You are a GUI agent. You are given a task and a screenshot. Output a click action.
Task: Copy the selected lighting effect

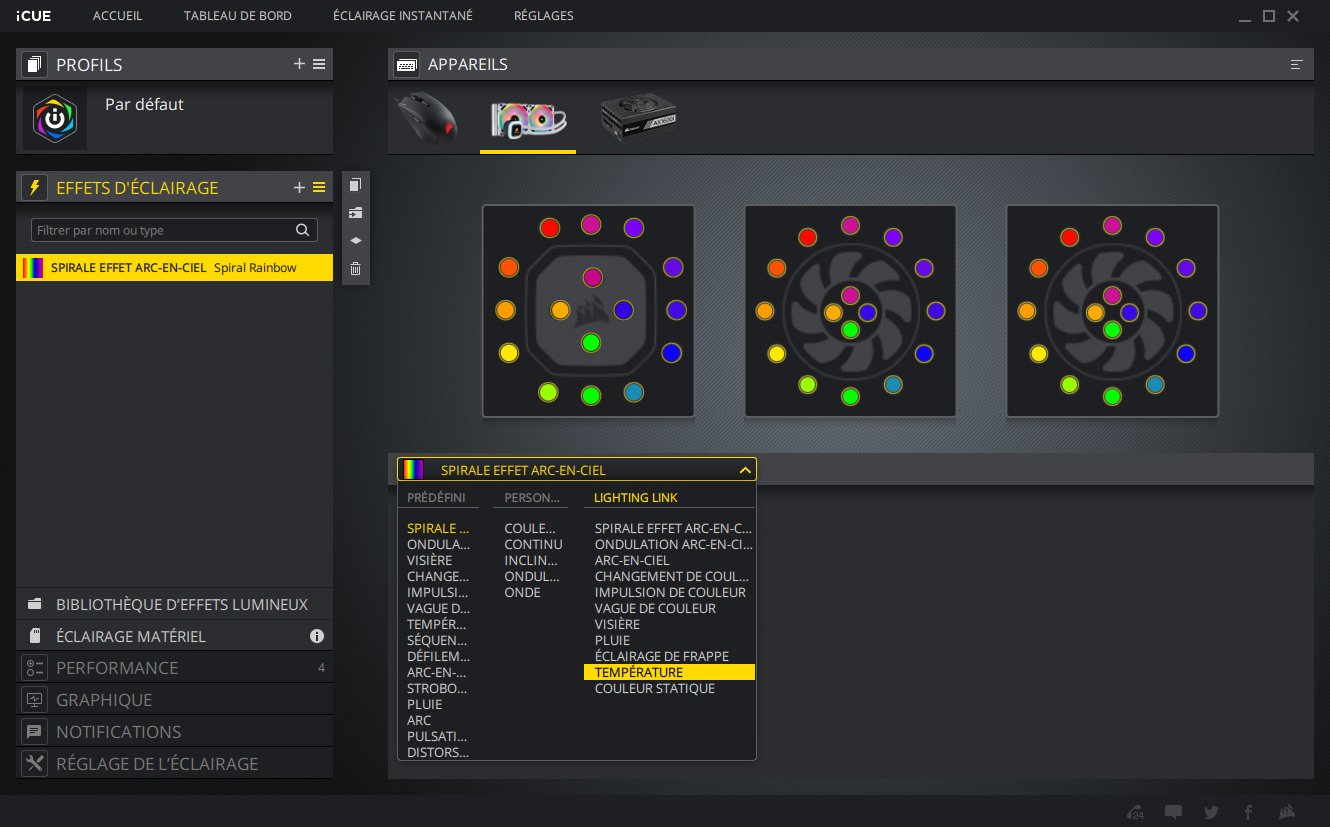[355, 185]
